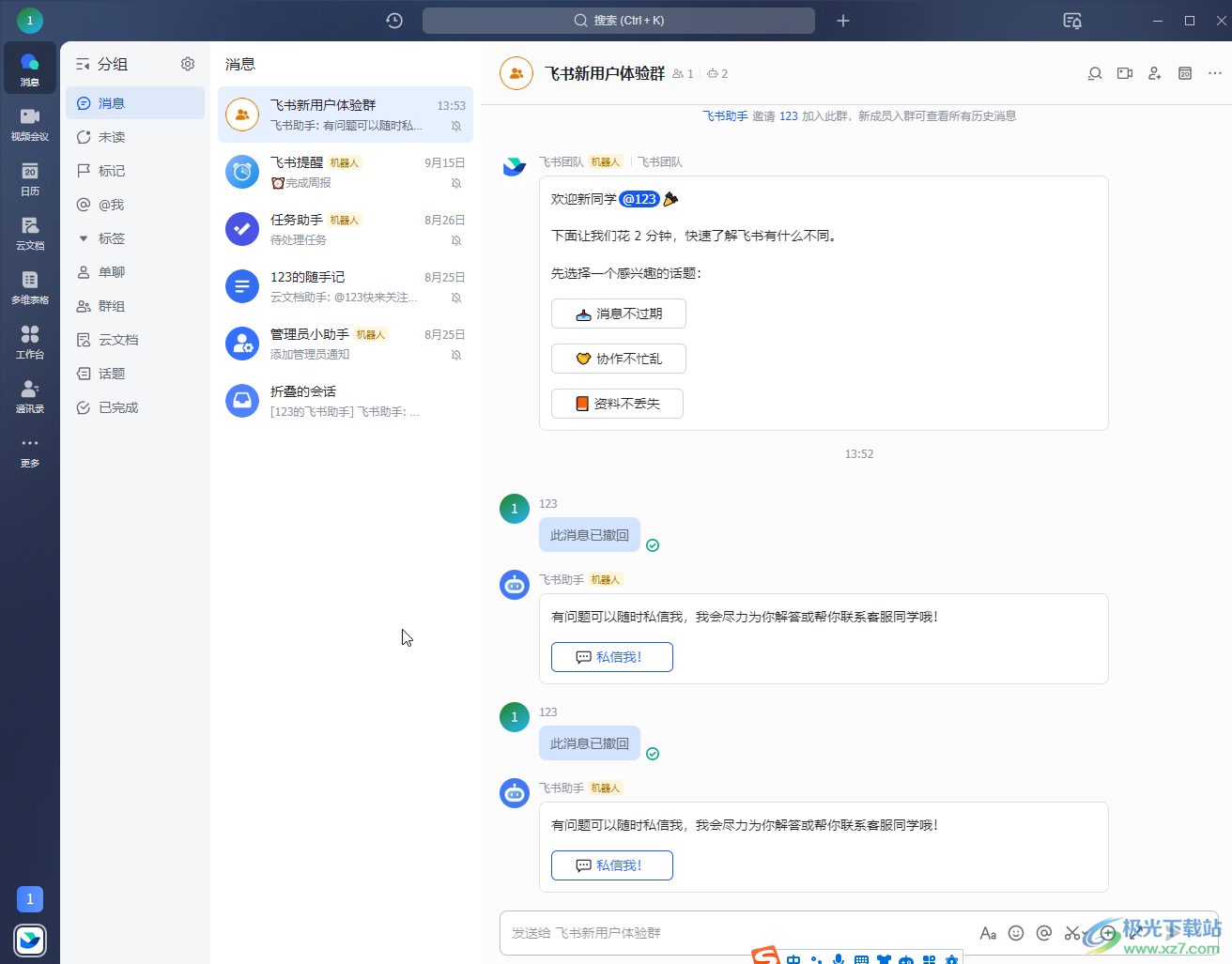Open the 飞书新用户体验群 conversation
This screenshot has height=964, width=1232.
pos(346,115)
